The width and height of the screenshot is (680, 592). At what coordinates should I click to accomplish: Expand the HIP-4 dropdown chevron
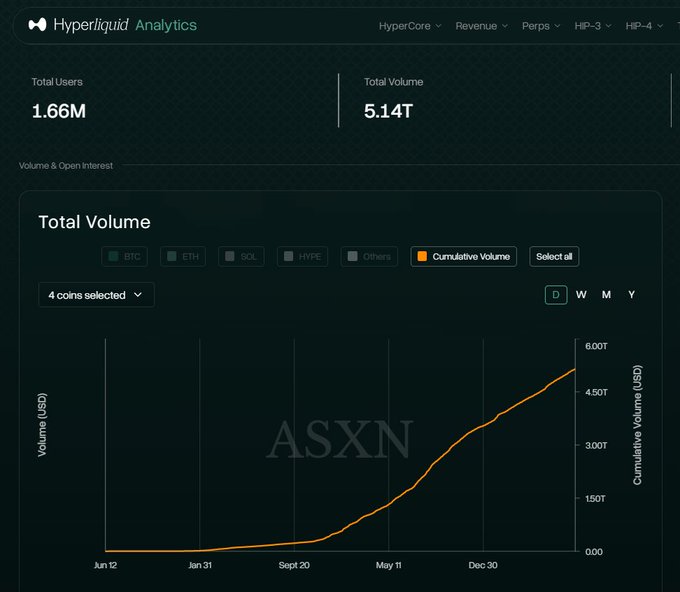(660, 26)
